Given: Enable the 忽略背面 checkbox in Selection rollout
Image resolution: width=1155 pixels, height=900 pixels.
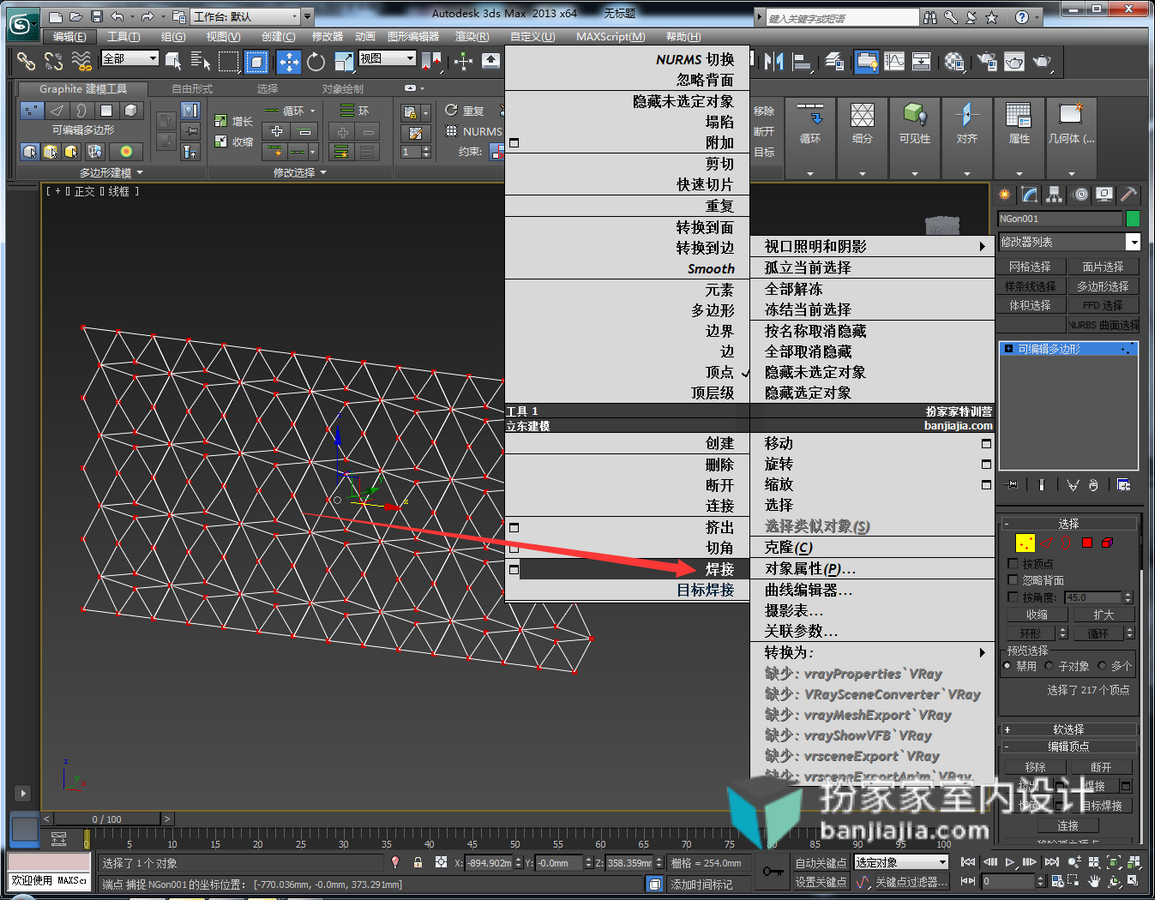Looking at the screenshot, I should (x=1013, y=580).
